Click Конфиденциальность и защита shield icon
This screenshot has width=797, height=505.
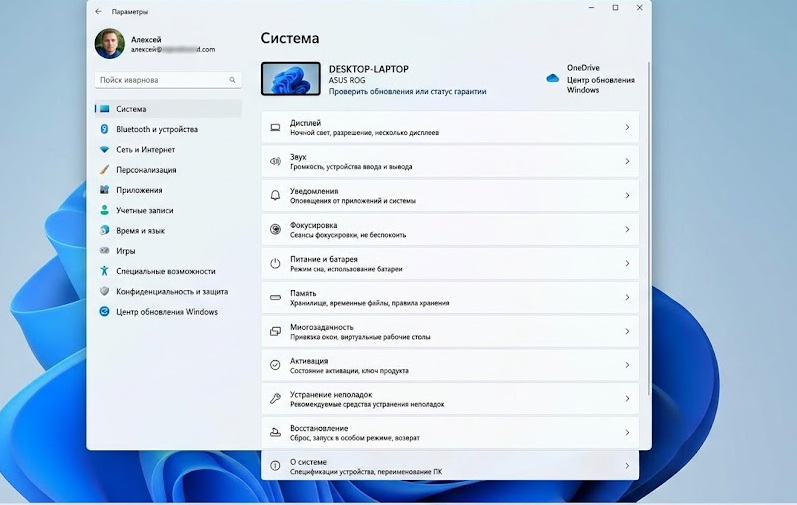coord(104,291)
